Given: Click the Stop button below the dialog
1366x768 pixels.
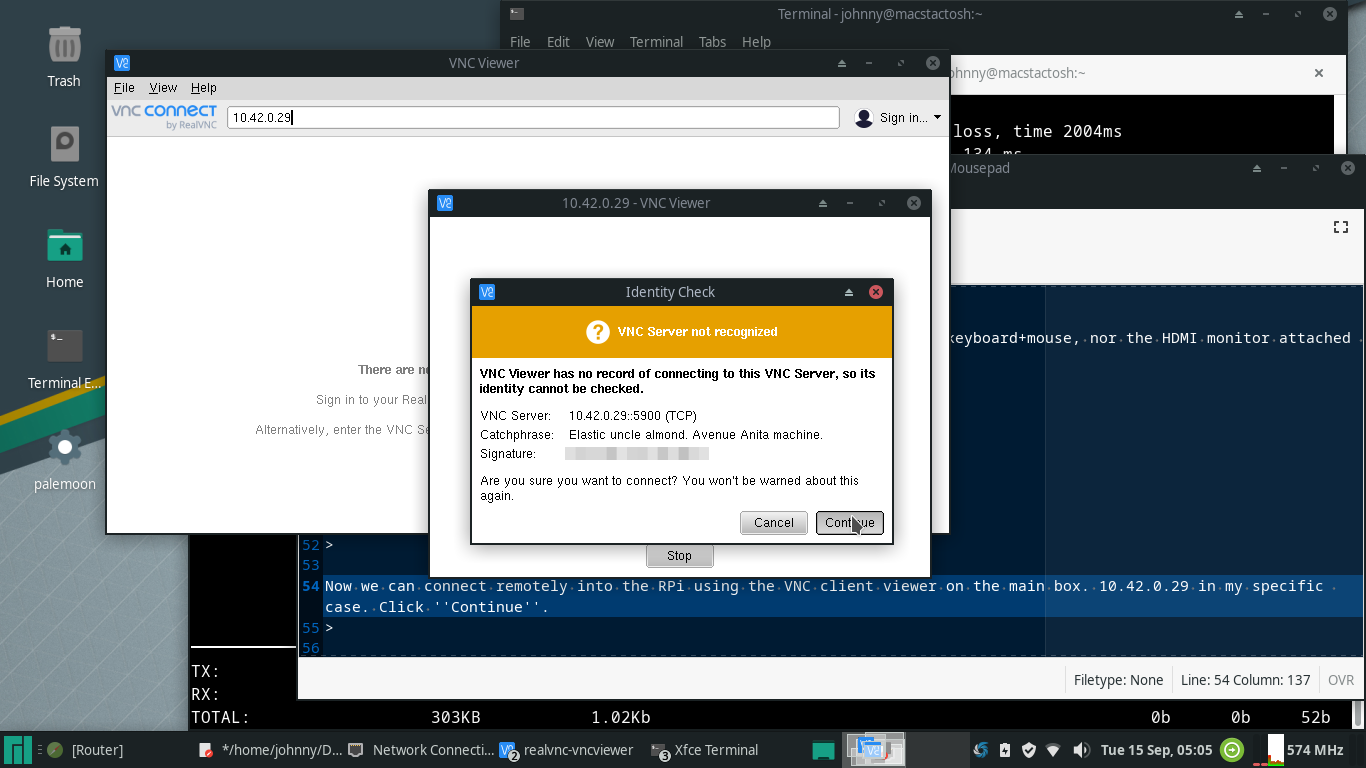Looking at the screenshot, I should [x=679, y=556].
